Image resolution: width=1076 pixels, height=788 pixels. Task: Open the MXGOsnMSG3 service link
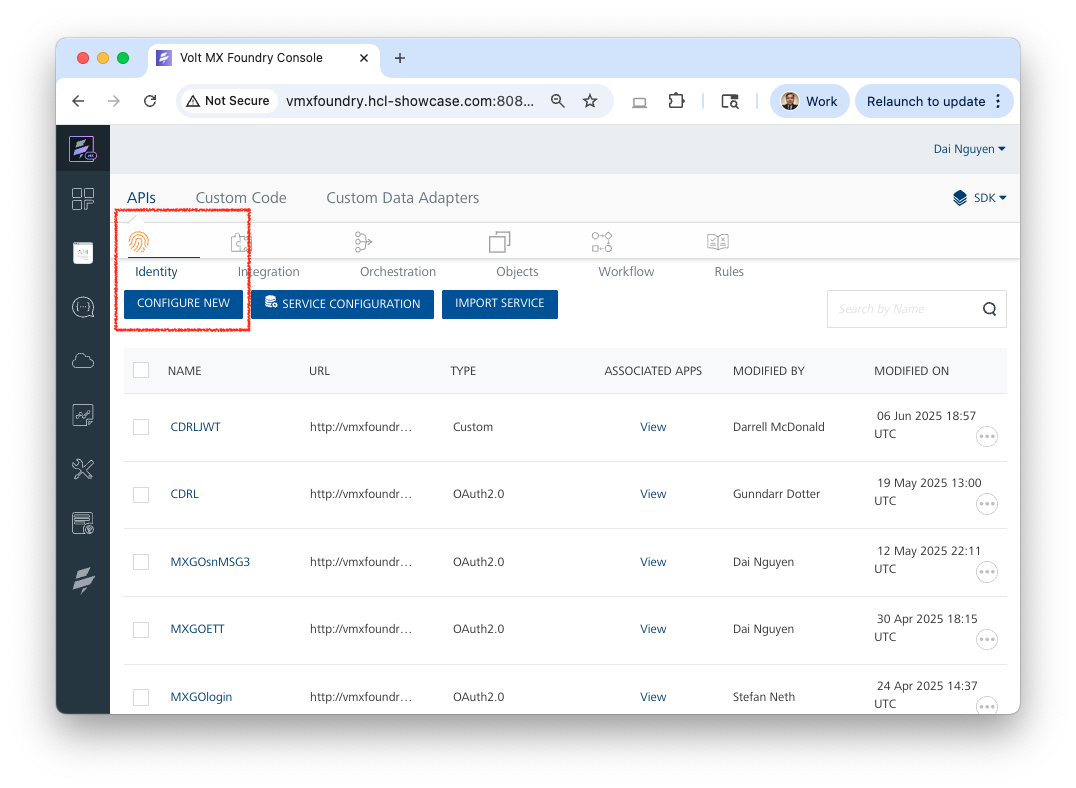[210, 561]
